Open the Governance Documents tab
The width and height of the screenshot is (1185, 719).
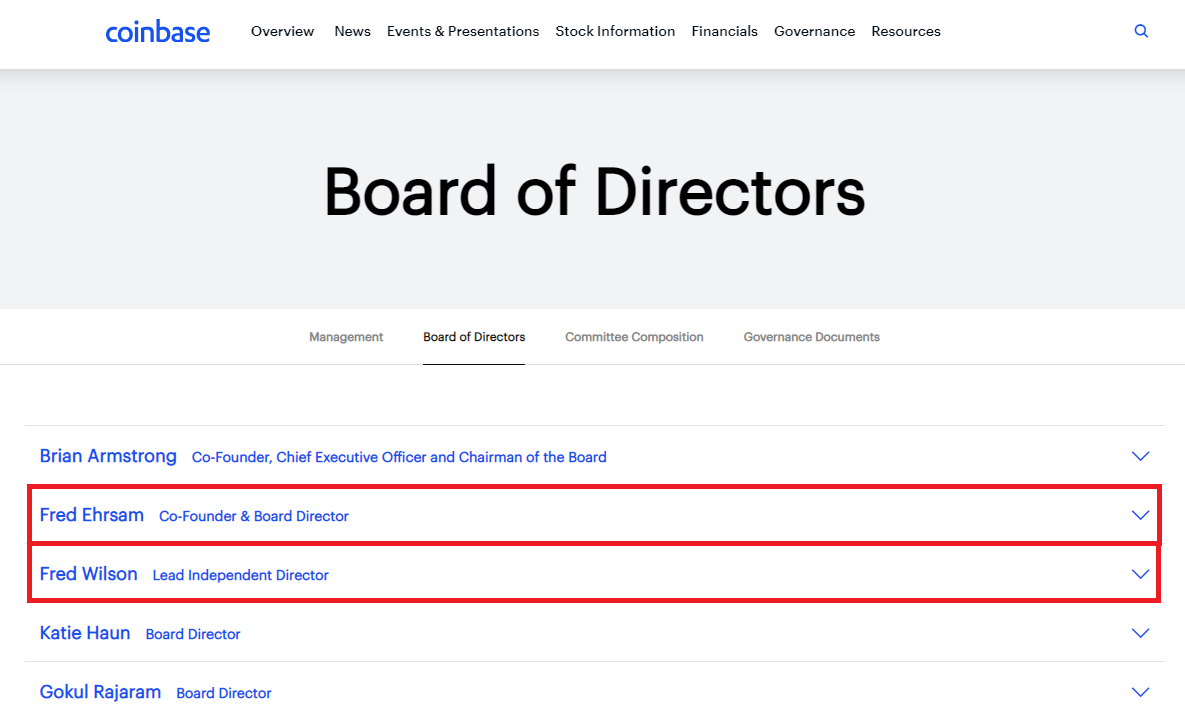811,337
